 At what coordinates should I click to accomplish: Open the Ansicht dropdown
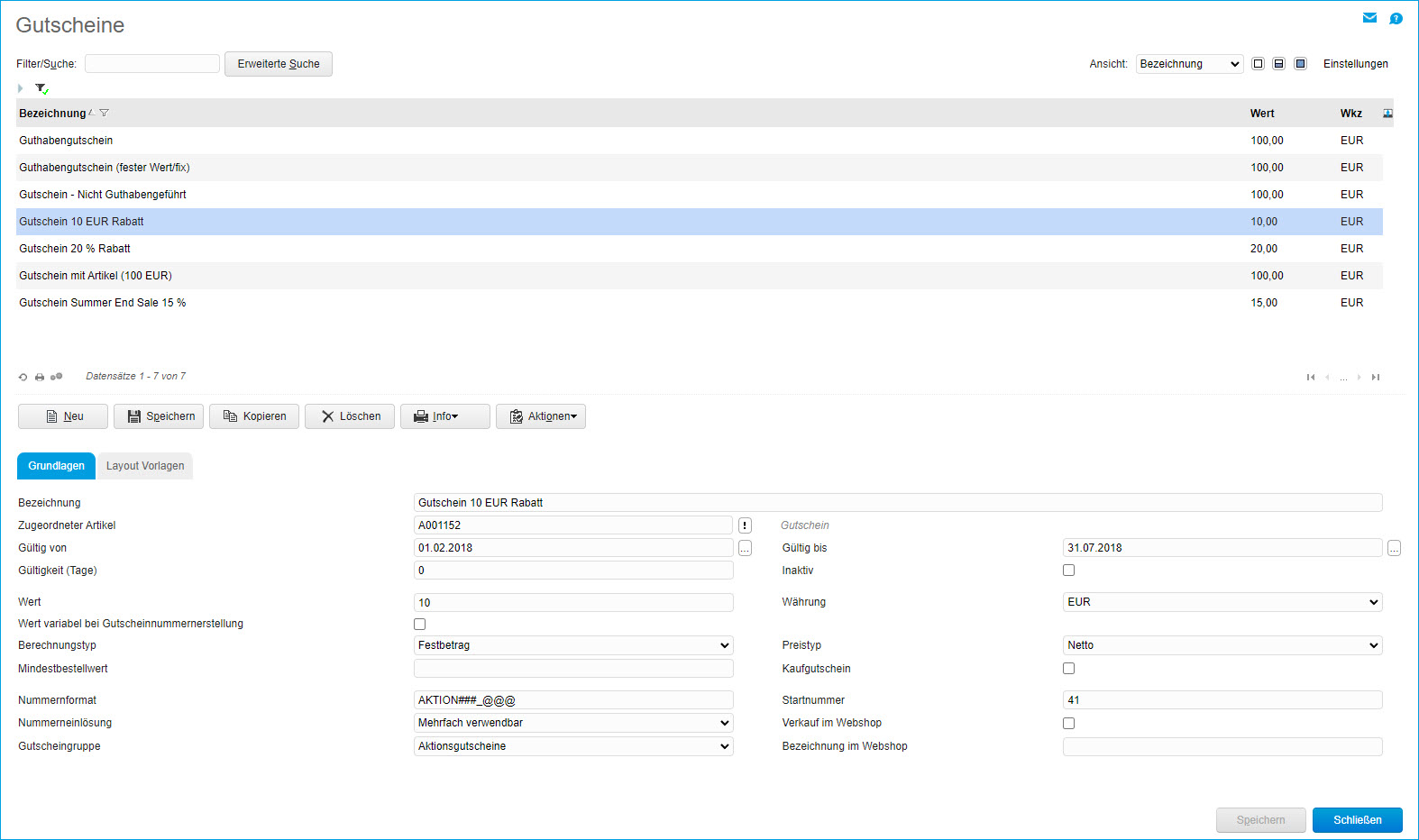click(x=1189, y=64)
